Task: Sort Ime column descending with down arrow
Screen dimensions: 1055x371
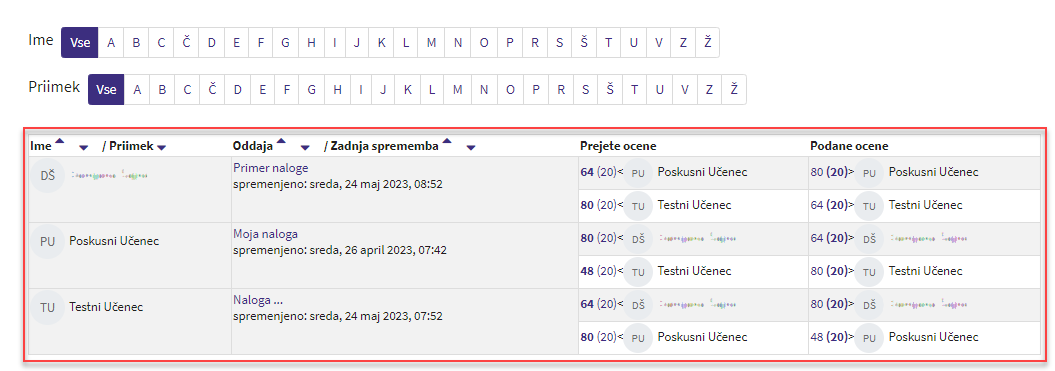Action: click(x=83, y=147)
